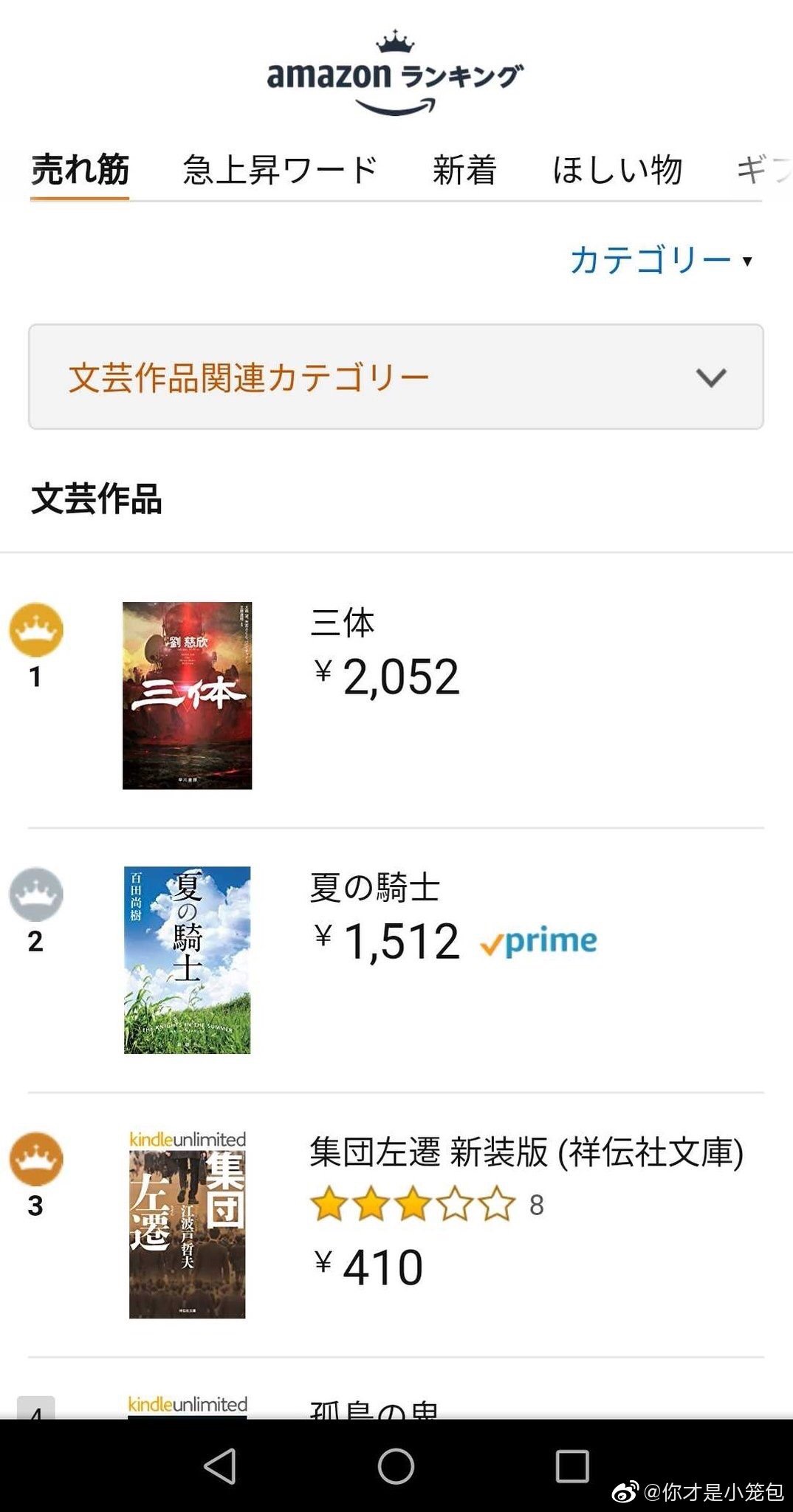Tap the Android back navigation icon
The width and height of the screenshot is (793, 1512).
(220, 1466)
